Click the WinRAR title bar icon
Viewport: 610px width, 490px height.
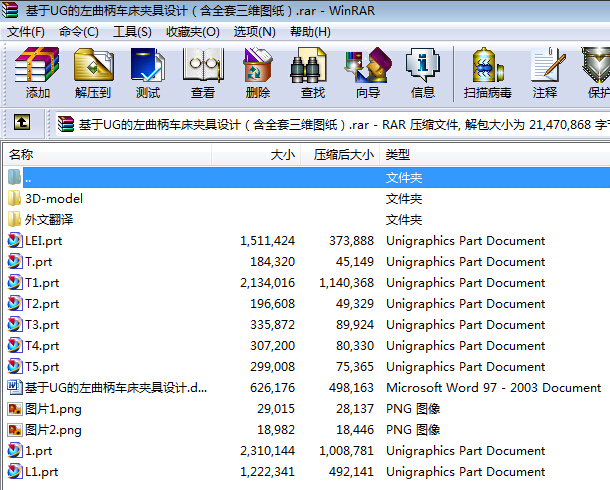(10, 10)
